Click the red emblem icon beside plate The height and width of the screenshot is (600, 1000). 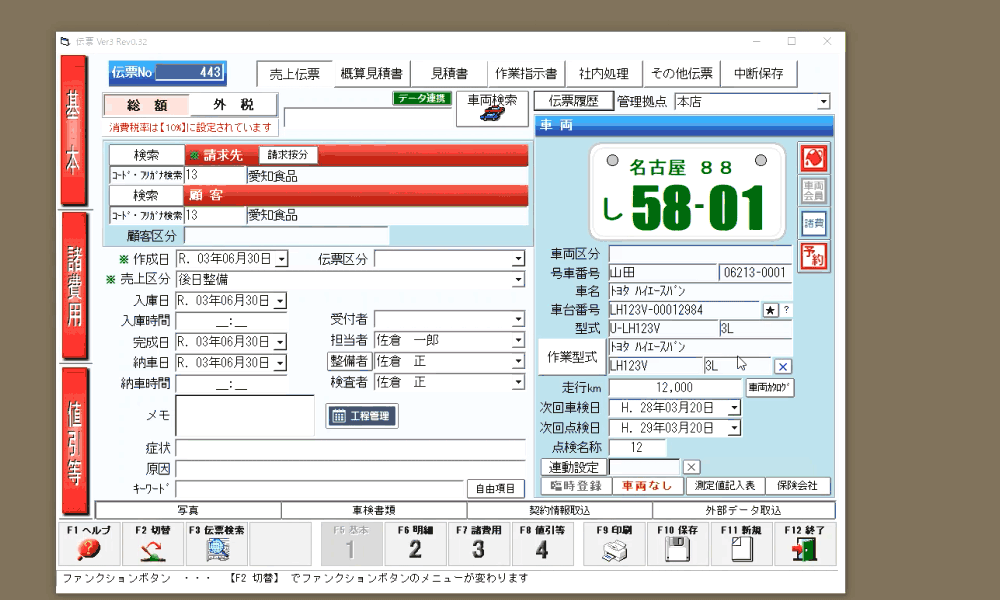[x=814, y=157]
